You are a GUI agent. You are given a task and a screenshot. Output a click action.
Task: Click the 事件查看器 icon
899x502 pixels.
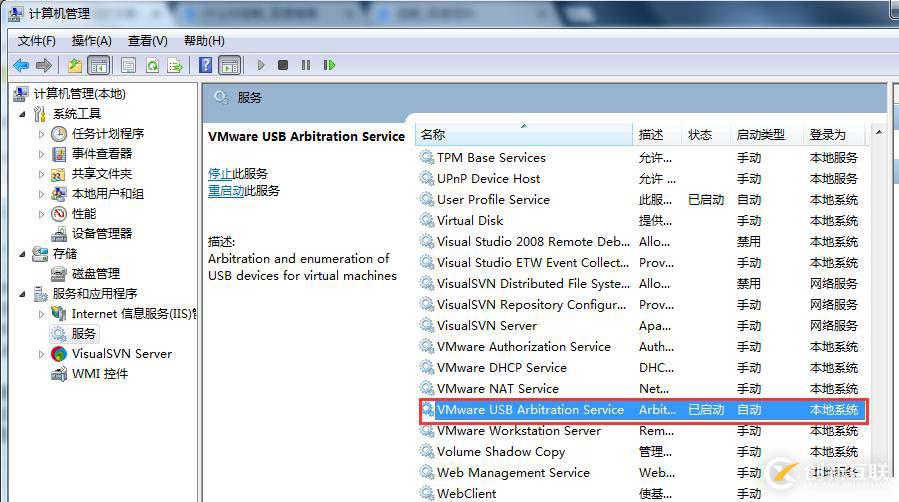[x=59, y=154]
